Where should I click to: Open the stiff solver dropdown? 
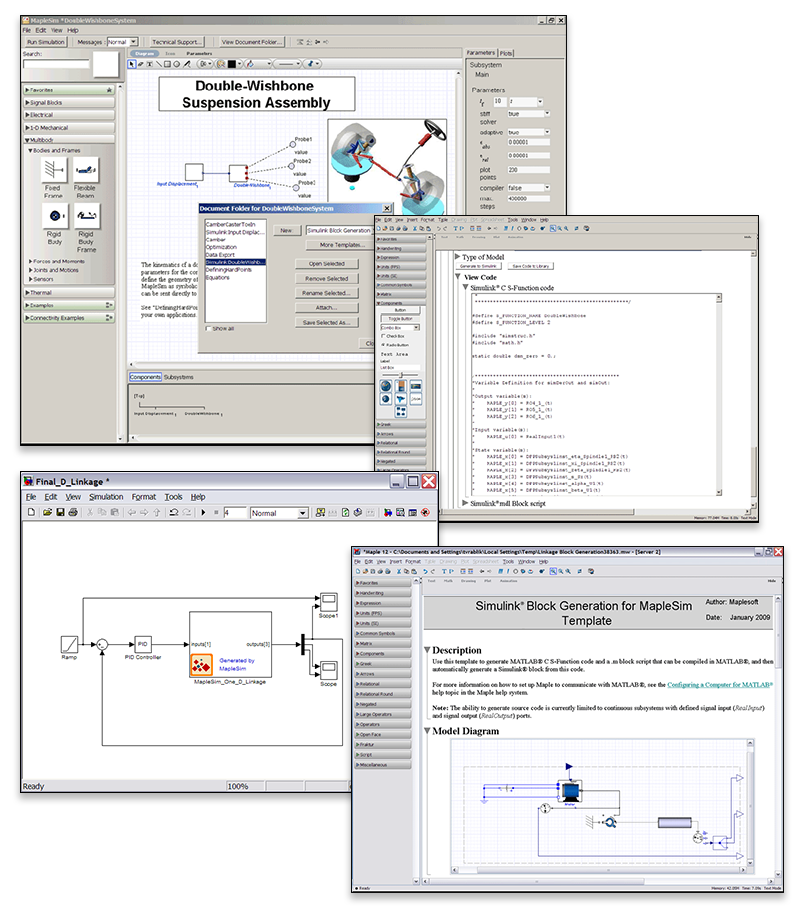[528, 114]
